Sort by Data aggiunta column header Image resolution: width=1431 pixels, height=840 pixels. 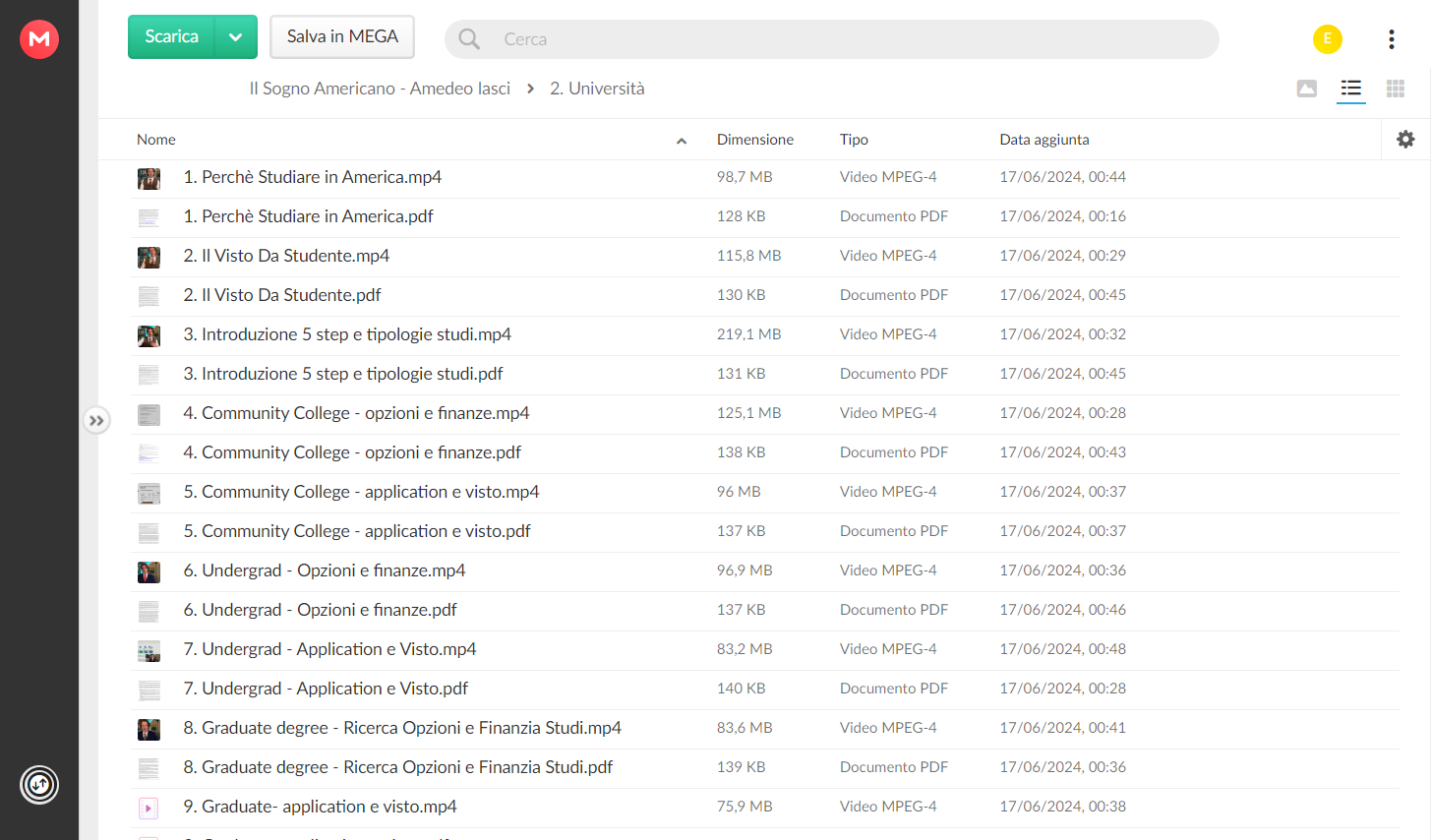[x=1044, y=140]
